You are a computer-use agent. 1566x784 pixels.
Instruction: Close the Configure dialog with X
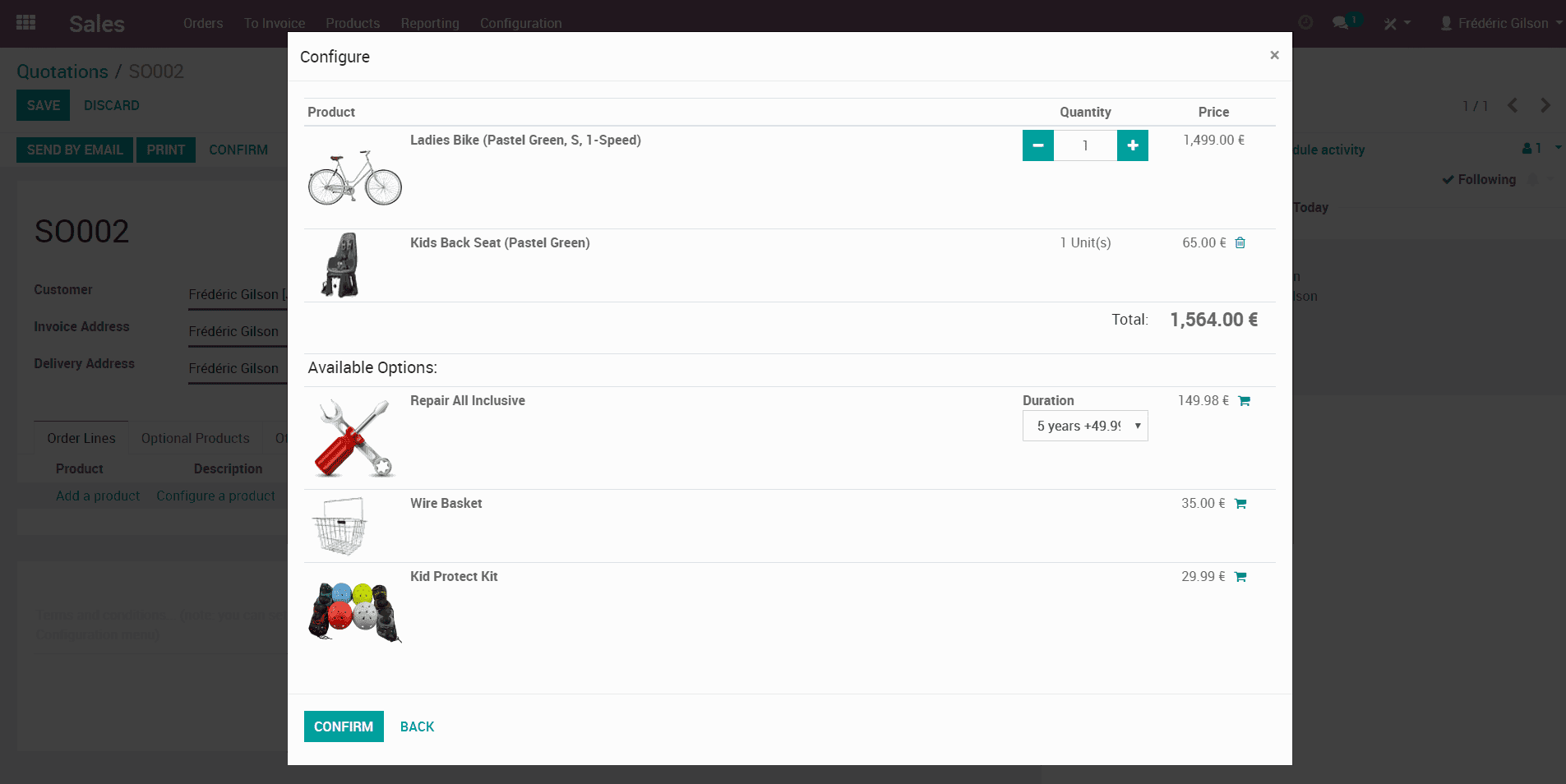coord(1274,55)
